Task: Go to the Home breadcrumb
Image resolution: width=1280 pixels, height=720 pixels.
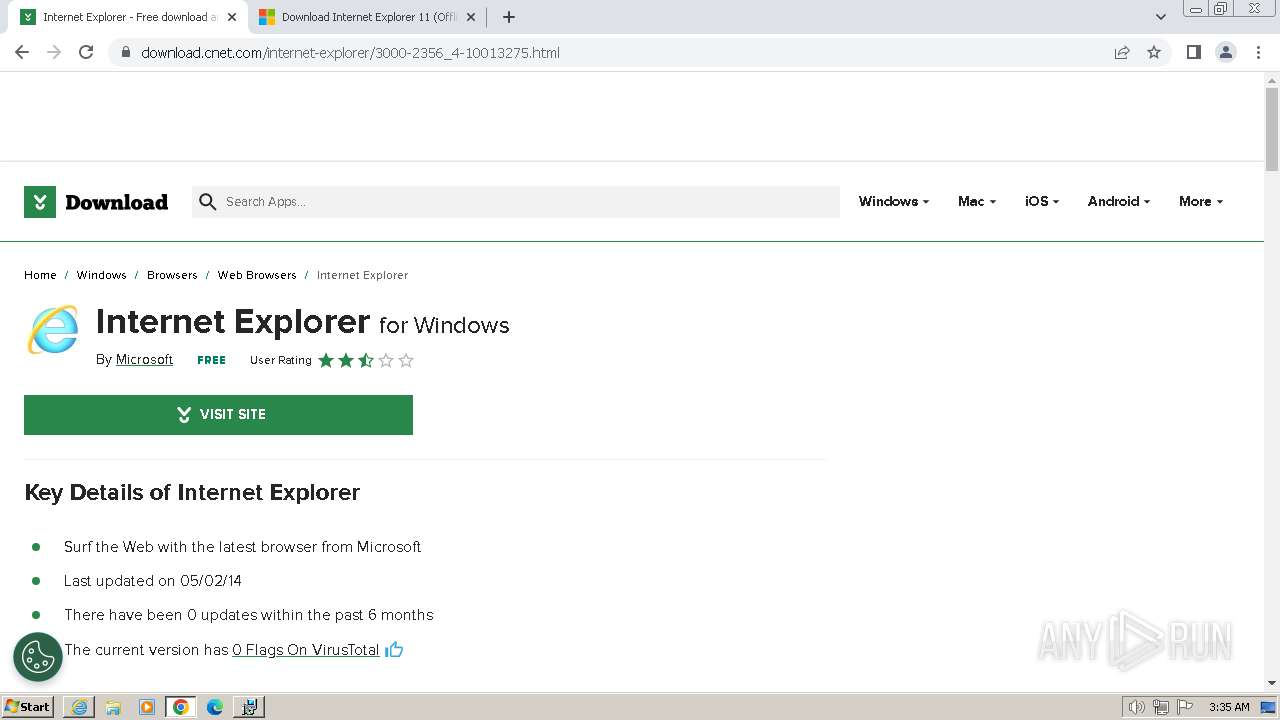Action: [x=40, y=275]
